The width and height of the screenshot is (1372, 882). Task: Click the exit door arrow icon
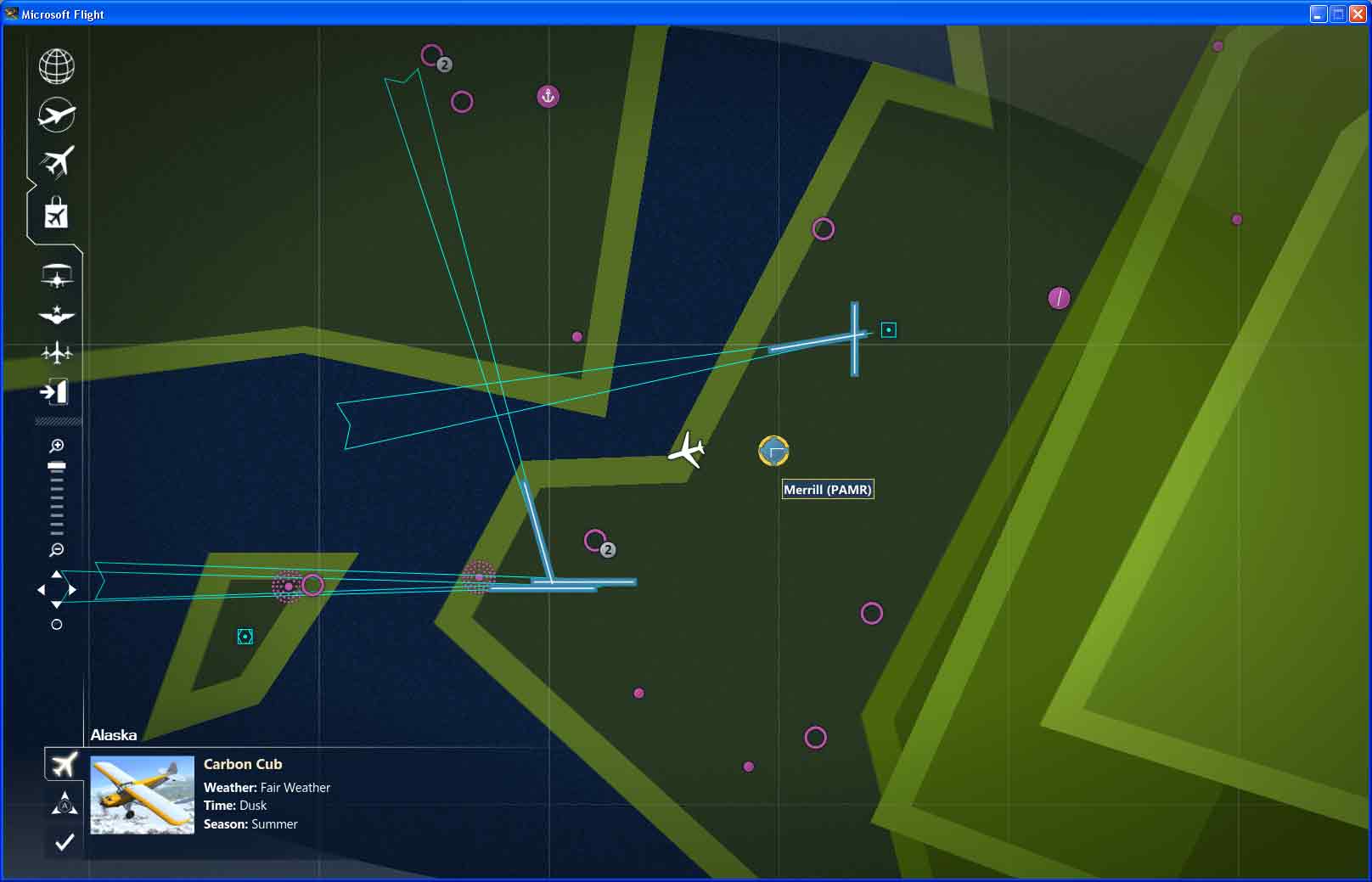[54, 391]
